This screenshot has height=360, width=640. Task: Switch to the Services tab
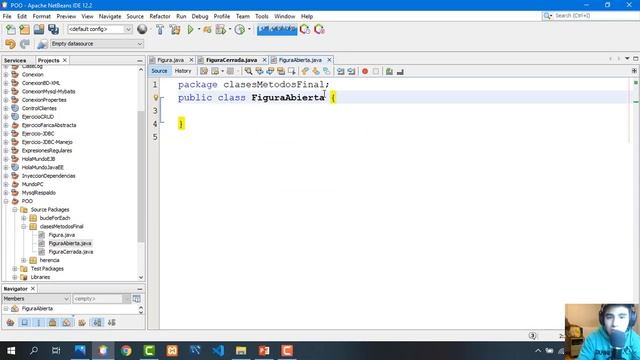tap(15, 60)
